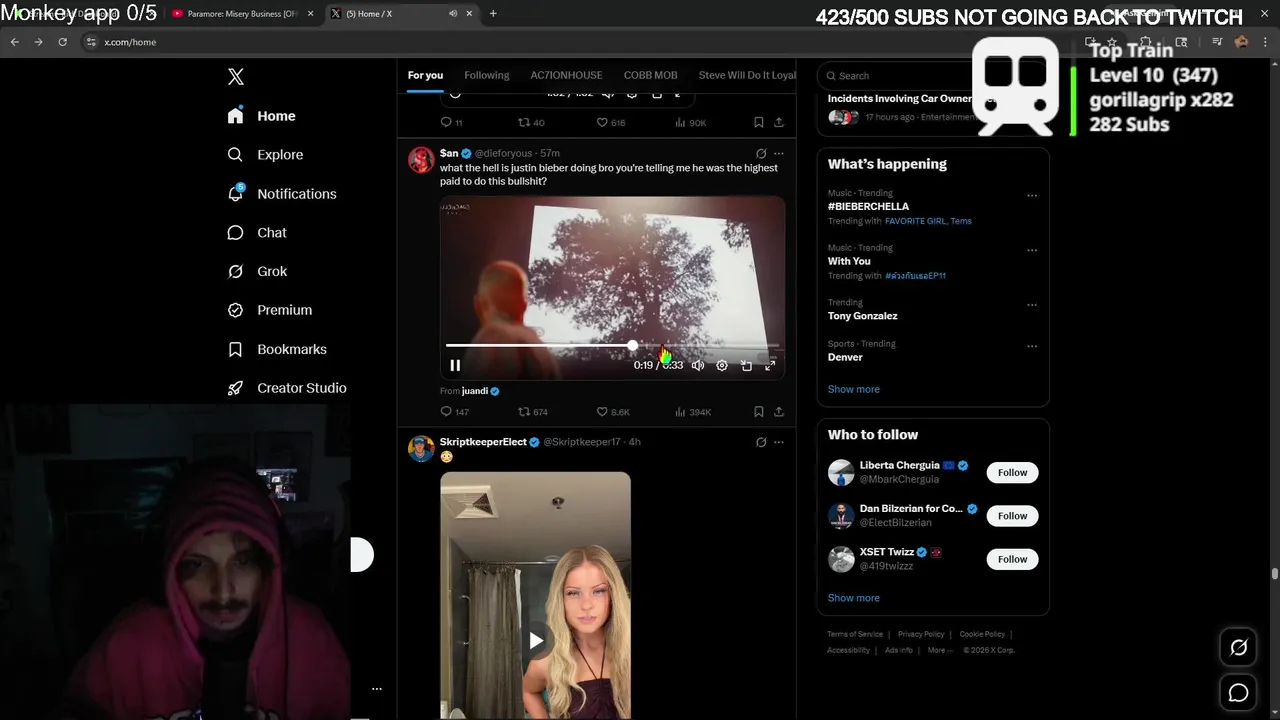Switch to Steve Will Do It tab
This screenshot has height=720, width=1280.
(747, 75)
